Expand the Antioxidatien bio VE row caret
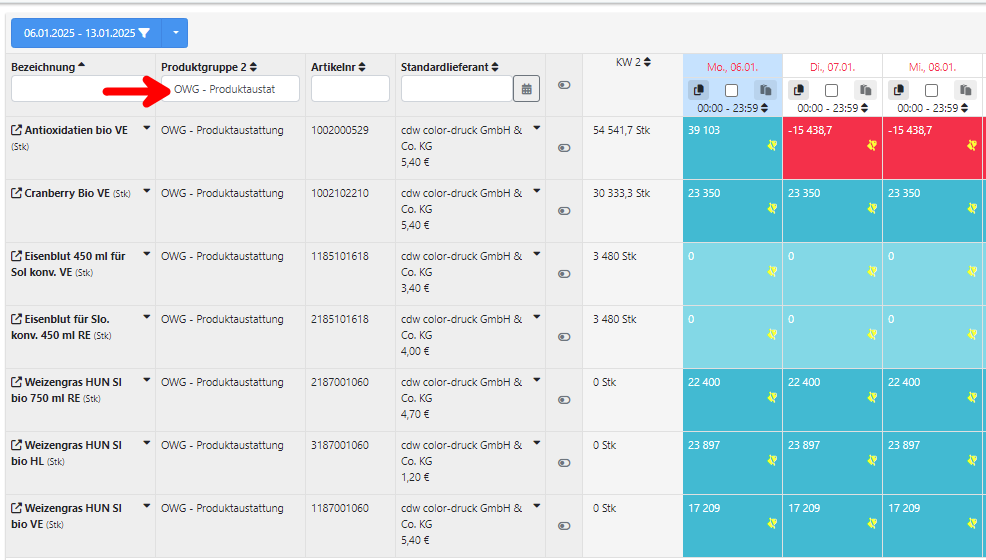Image resolution: width=986 pixels, height=560 pixels. pyautogui.click(x=147, y=128)
